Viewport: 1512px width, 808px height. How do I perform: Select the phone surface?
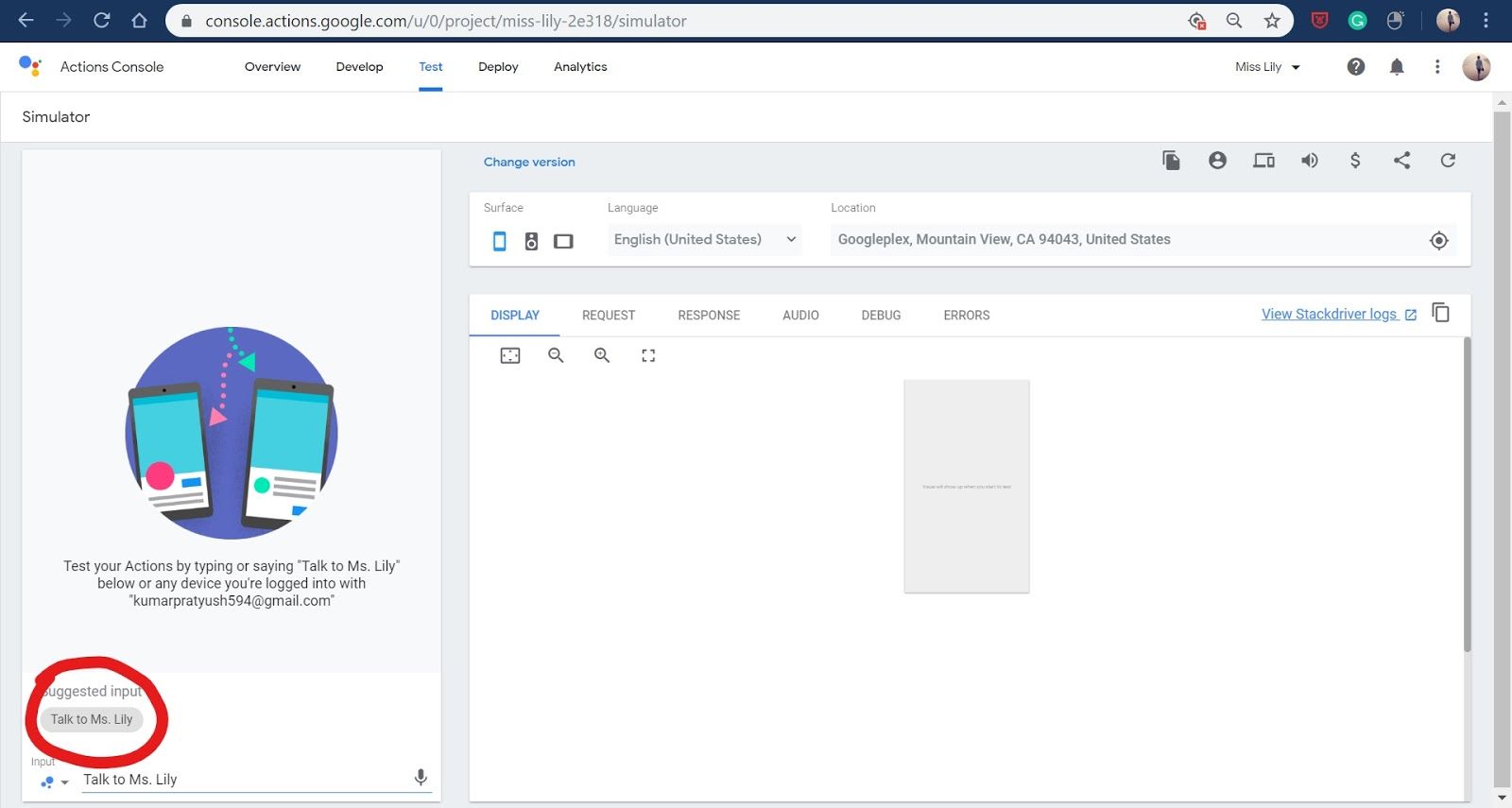pyautogui.click(x=500, y=241)
